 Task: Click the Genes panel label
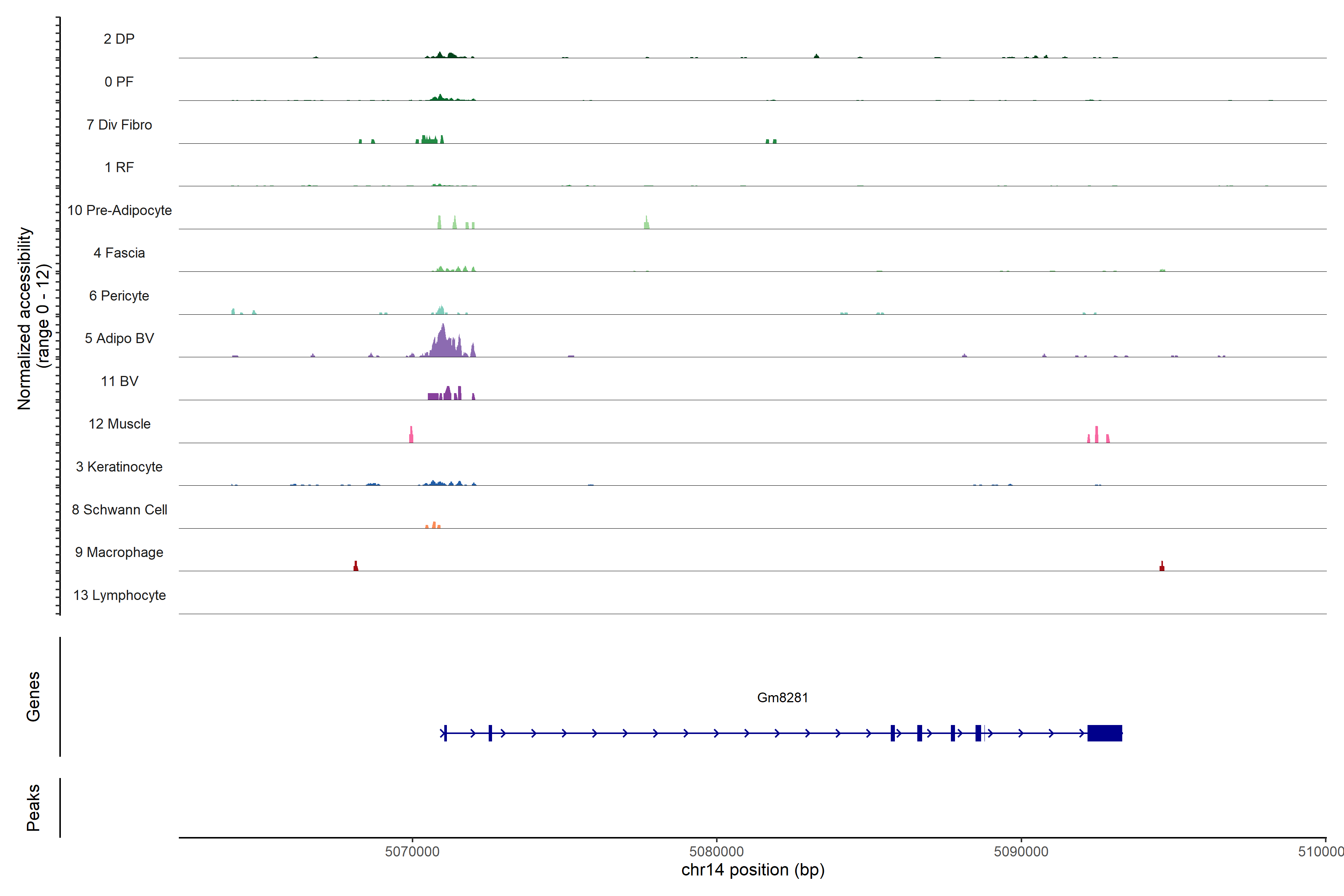[x=33, y=696]
